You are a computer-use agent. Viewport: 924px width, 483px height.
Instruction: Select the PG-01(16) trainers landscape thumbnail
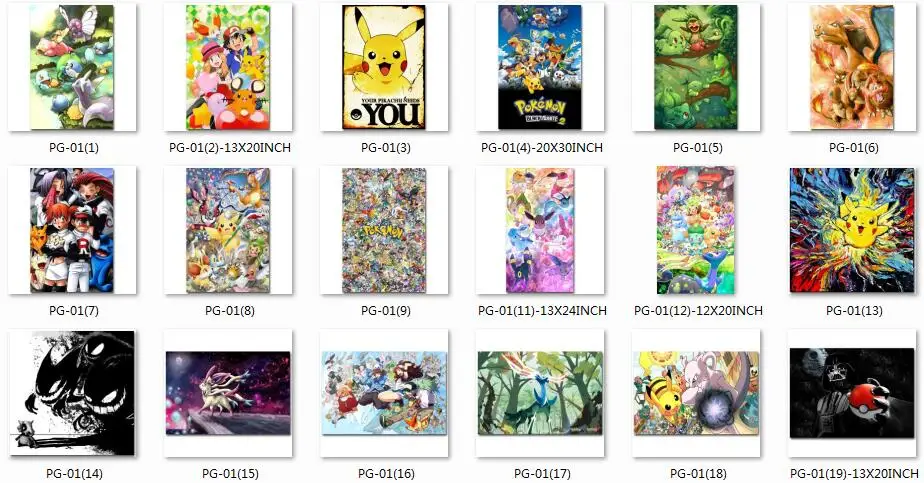point(384,393)
